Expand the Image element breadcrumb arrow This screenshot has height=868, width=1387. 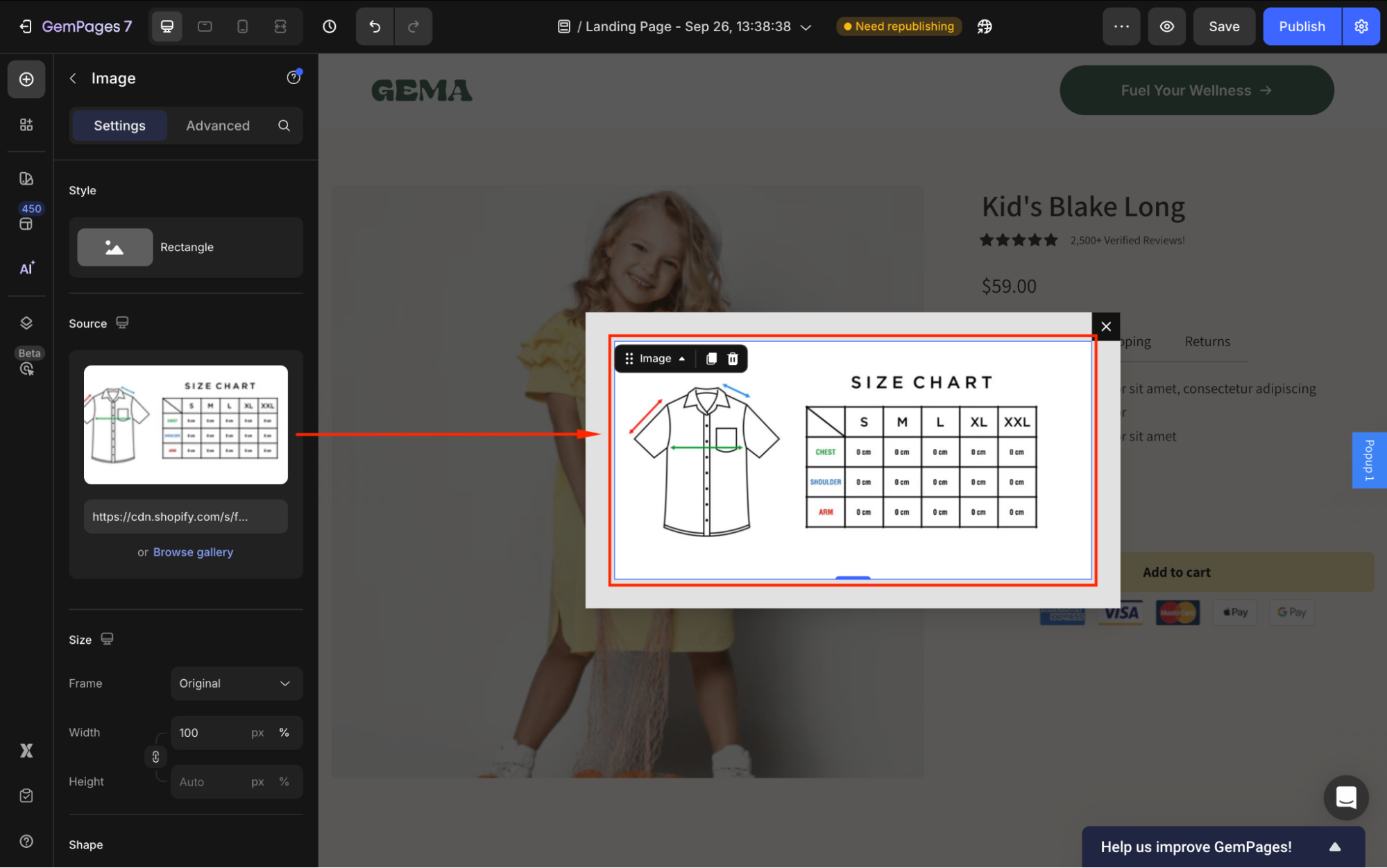click(682, 359)
